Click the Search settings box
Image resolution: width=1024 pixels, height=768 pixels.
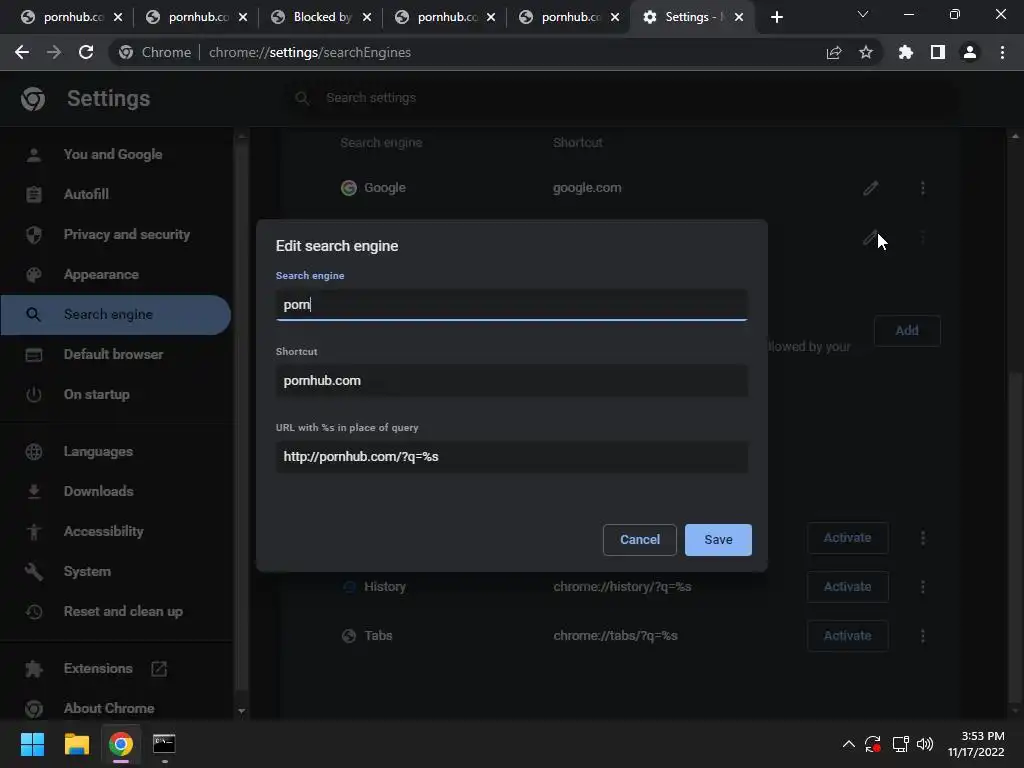click(x=624, y=98)
